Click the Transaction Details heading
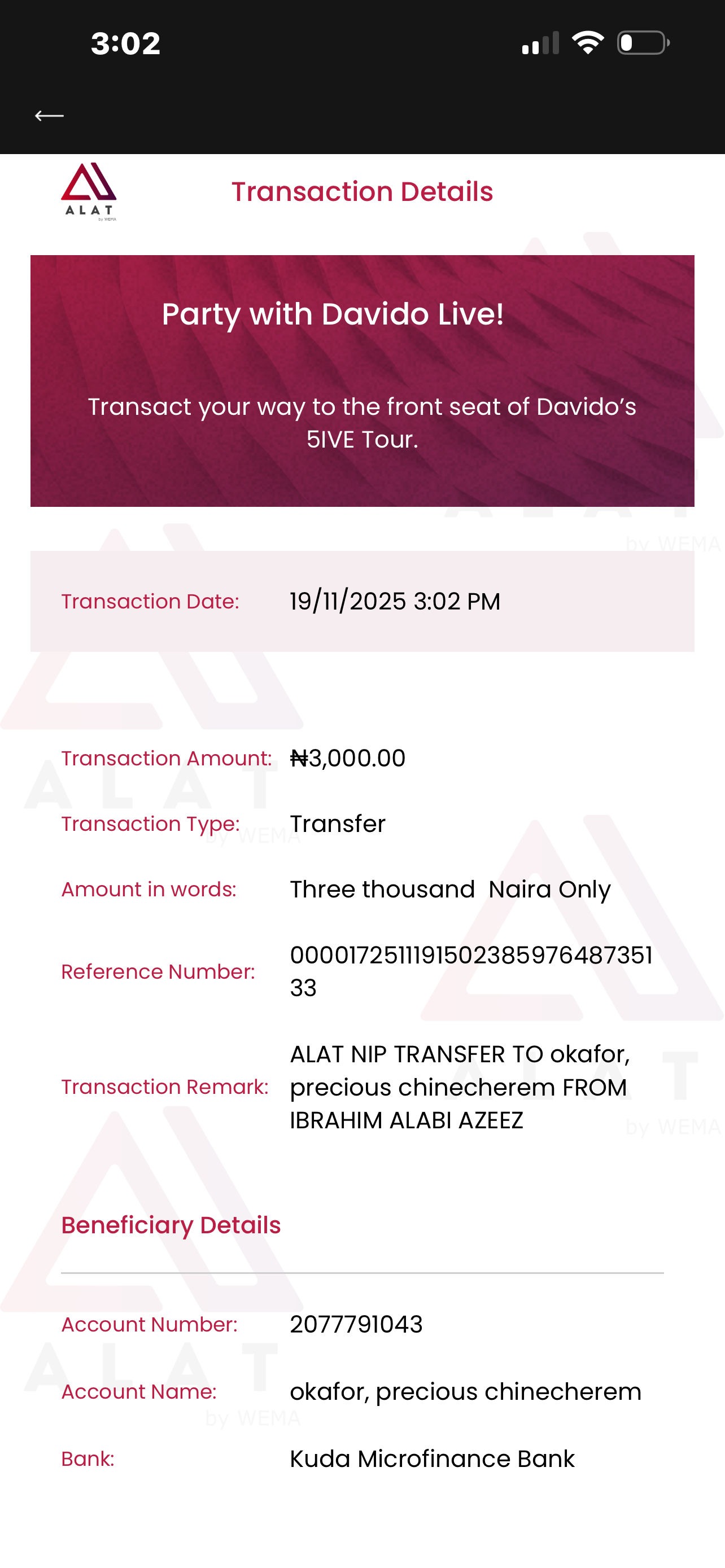Viewport: 725px width, 1568px height. coord(362,192)
